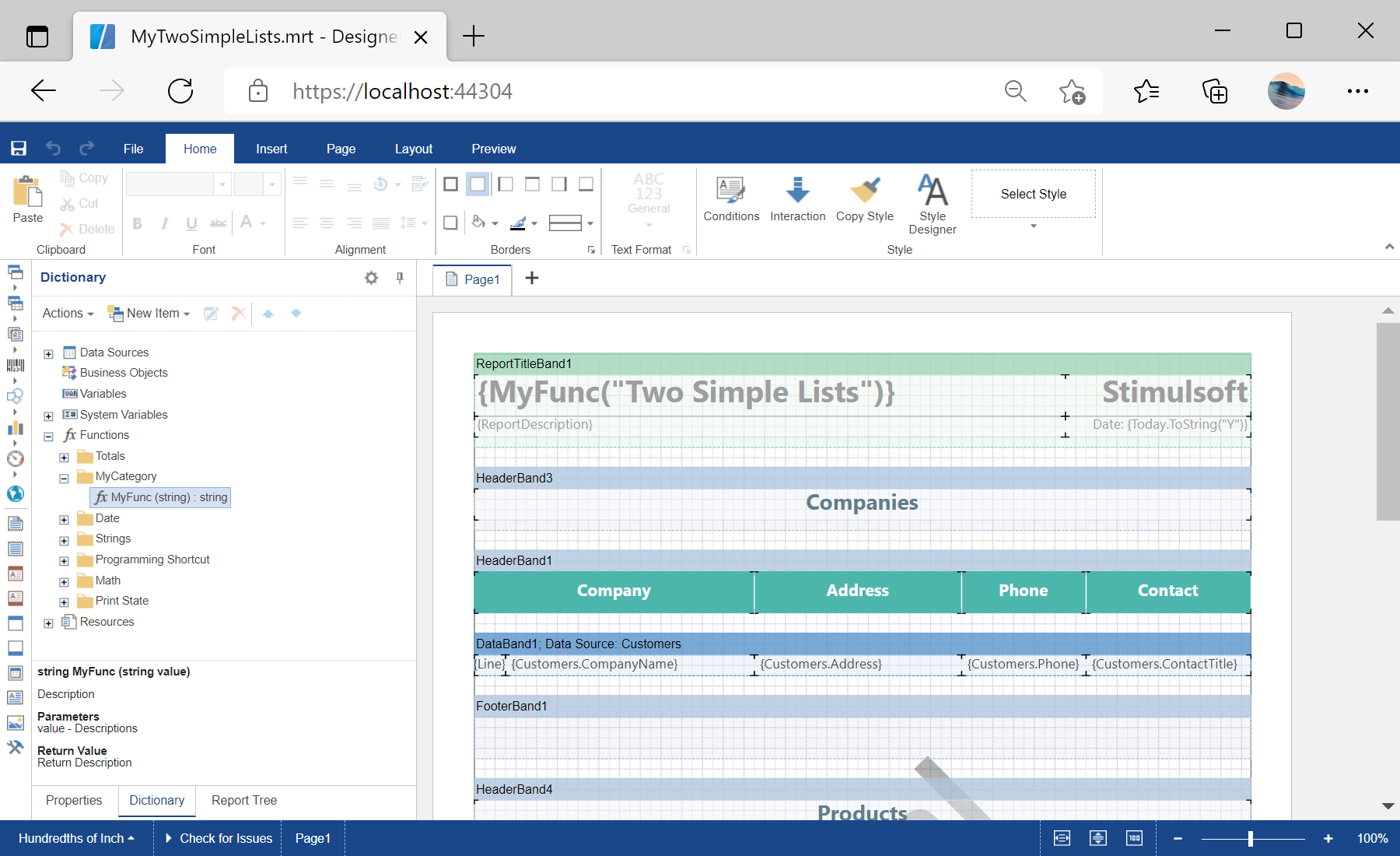1400x856 pixels.
Task: Add the page to browser favorites
Action: (1072, 91)
